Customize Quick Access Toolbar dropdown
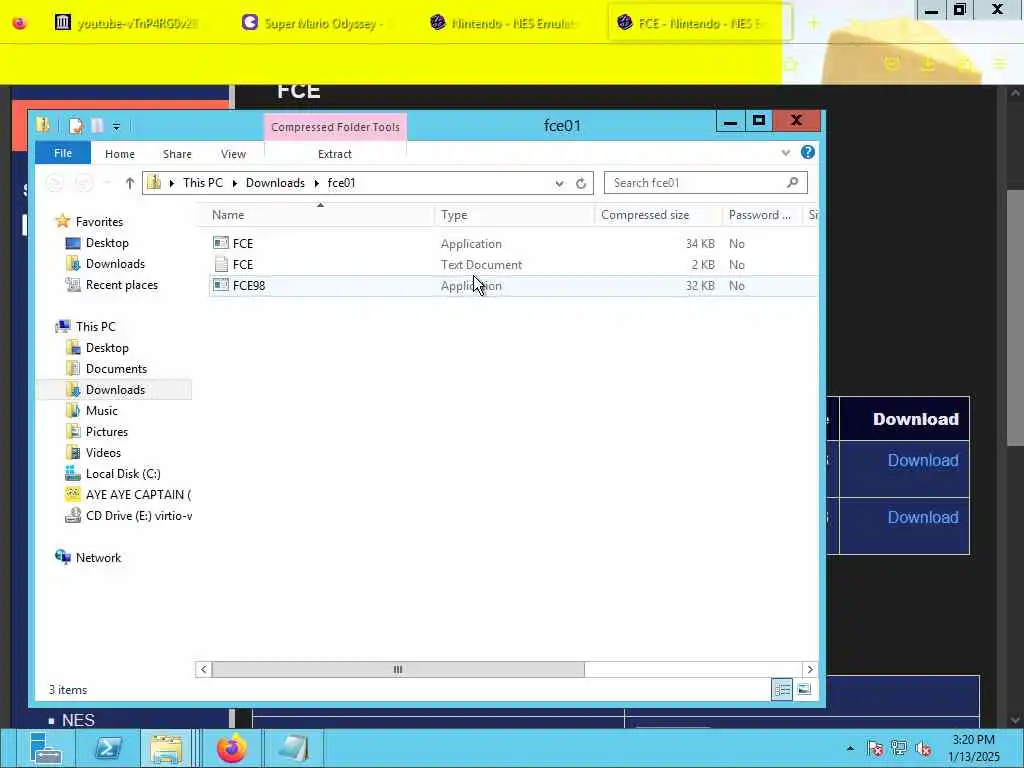 pos(116,127)
